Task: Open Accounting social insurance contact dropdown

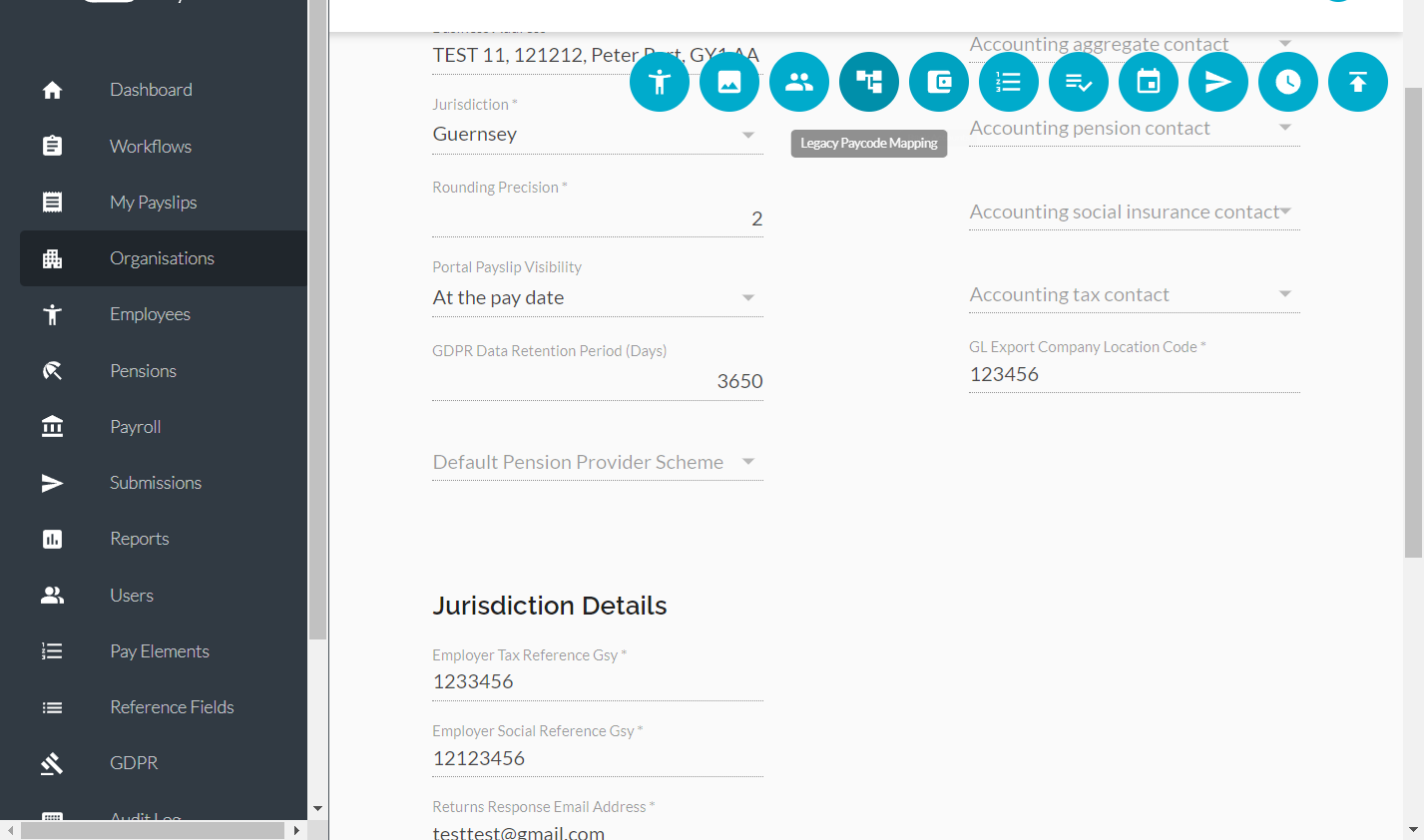Action: tap(1135, 211)
